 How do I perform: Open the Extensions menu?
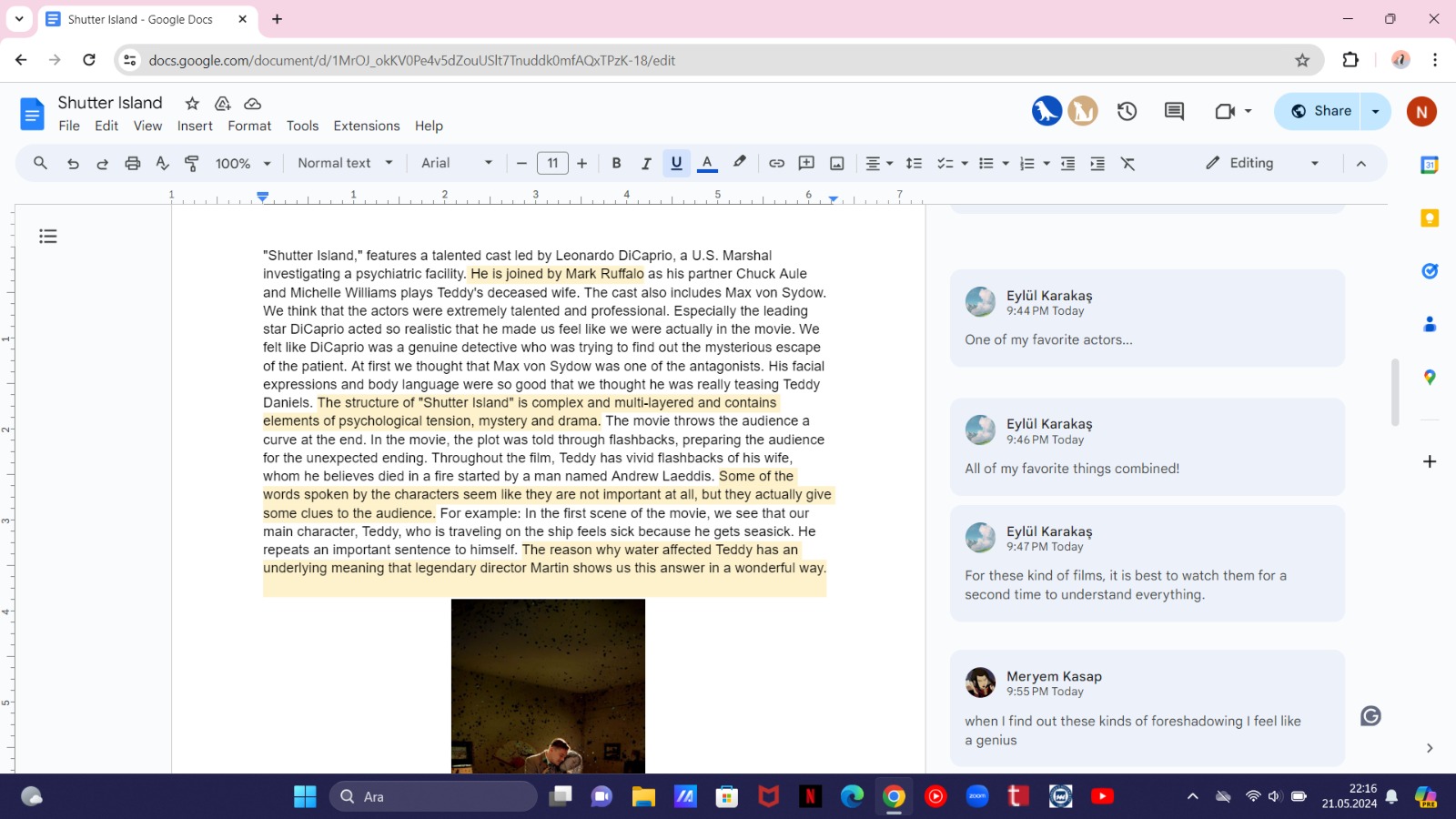point(367,126)
